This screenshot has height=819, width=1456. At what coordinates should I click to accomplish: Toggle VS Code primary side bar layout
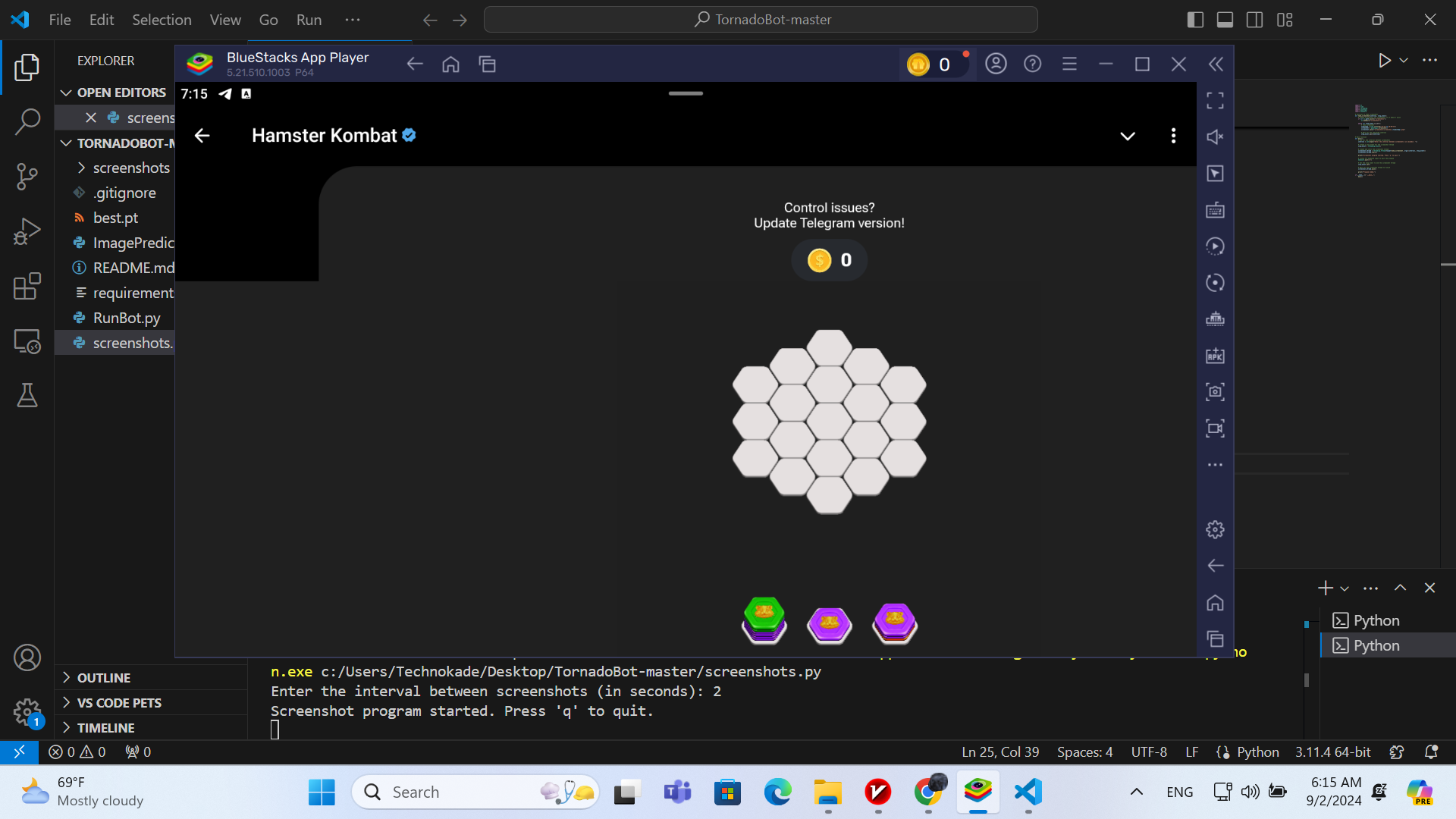[x=1195, y=20]
